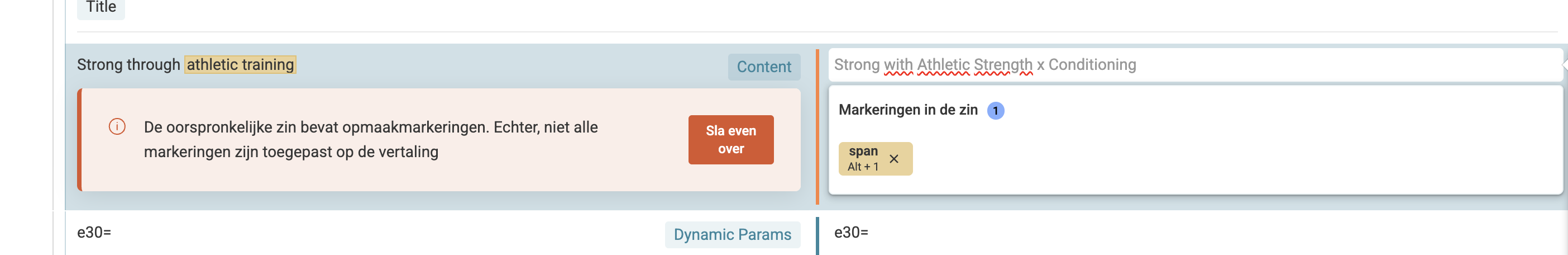The height and width of the screenshot is (255, 1568).
Task: Select the Dynamic Params type label
Action: pos(732,235)
